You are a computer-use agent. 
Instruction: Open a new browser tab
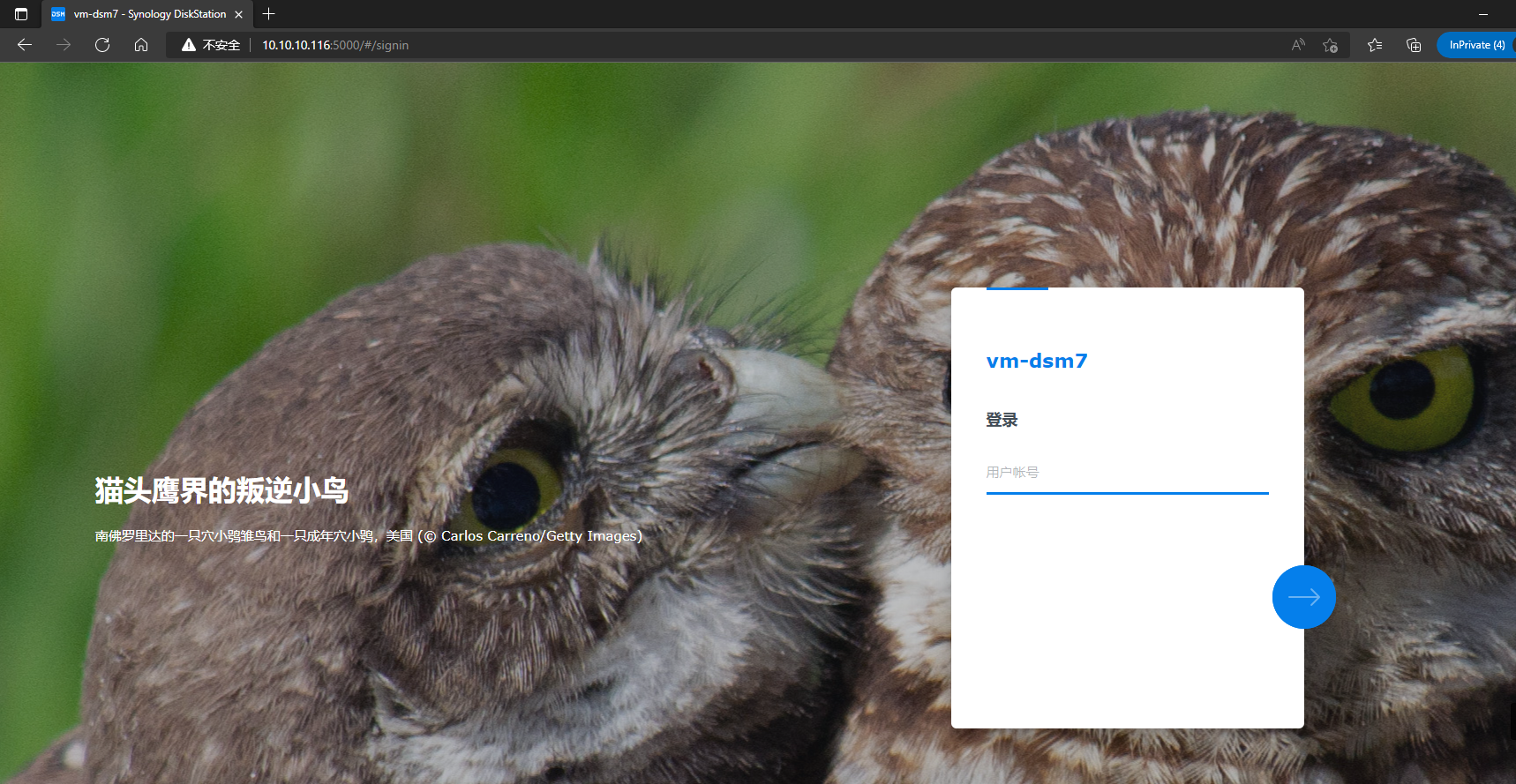tap(269, 14)
